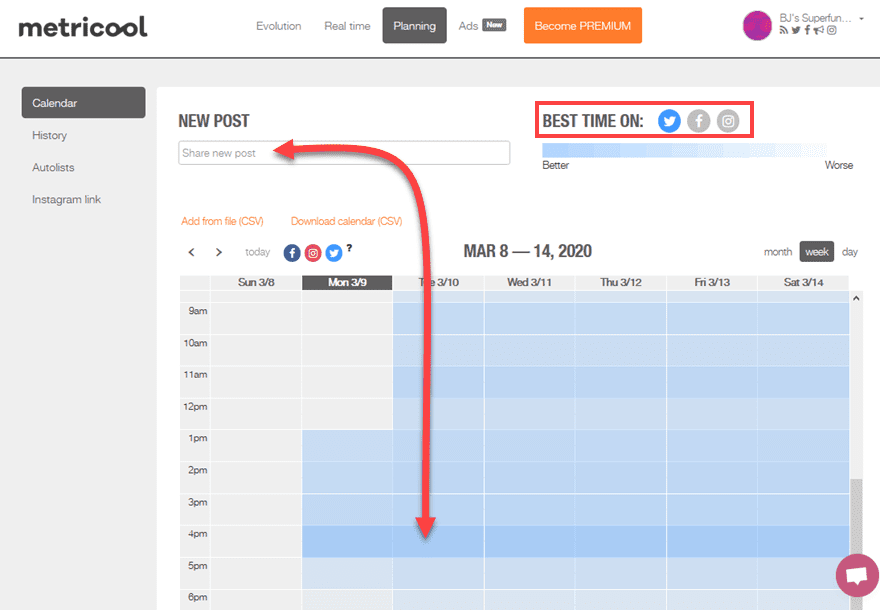Open History from the sidebar
The image size is (880, 610).
(49, 135)
